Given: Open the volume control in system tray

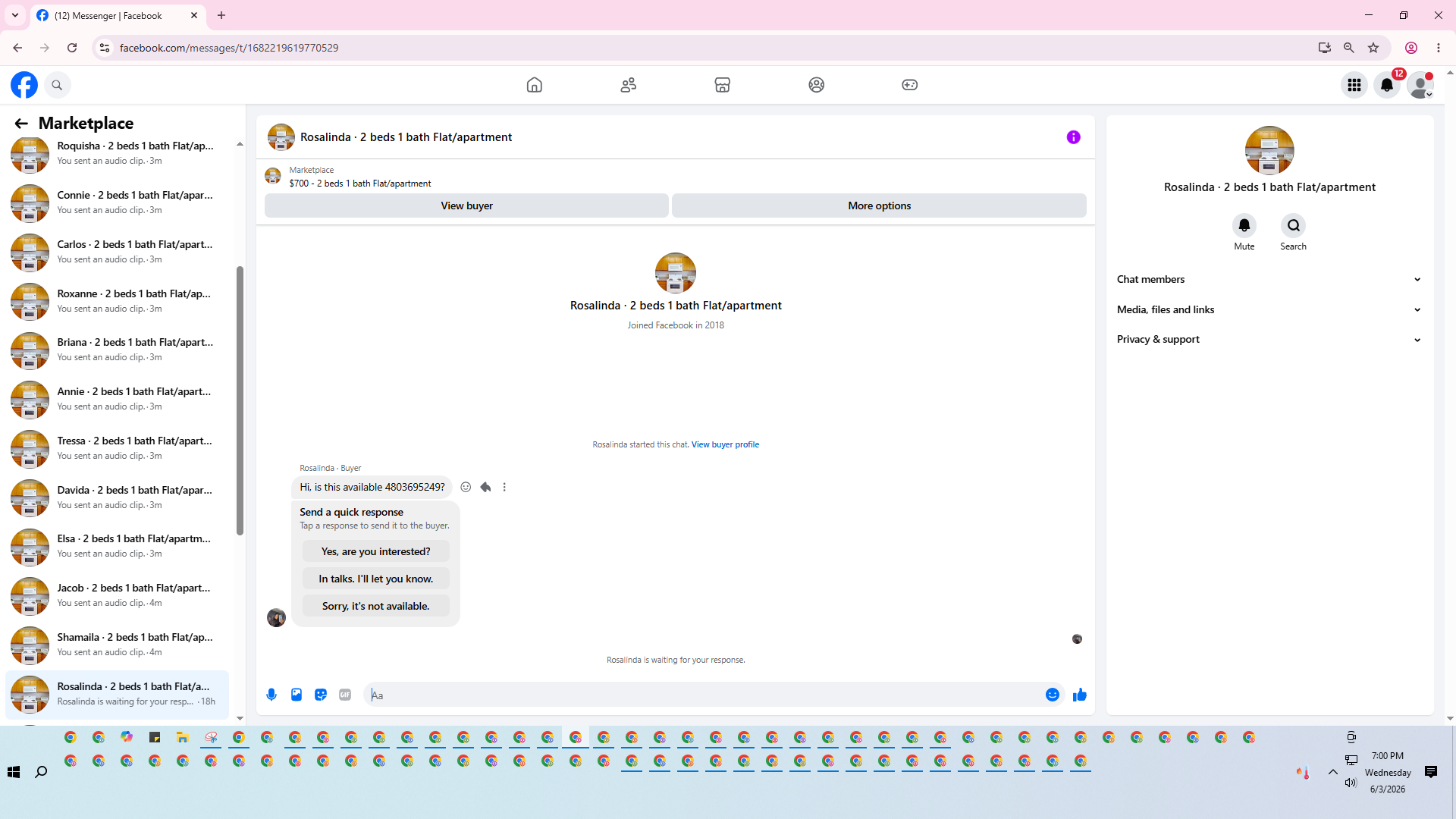Looking at the screenshot, I should [1351, 783].
